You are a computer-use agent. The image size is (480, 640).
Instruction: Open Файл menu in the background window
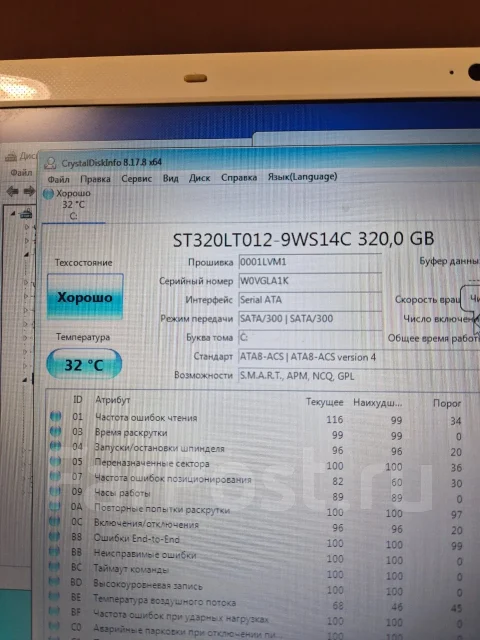[21, 173]
